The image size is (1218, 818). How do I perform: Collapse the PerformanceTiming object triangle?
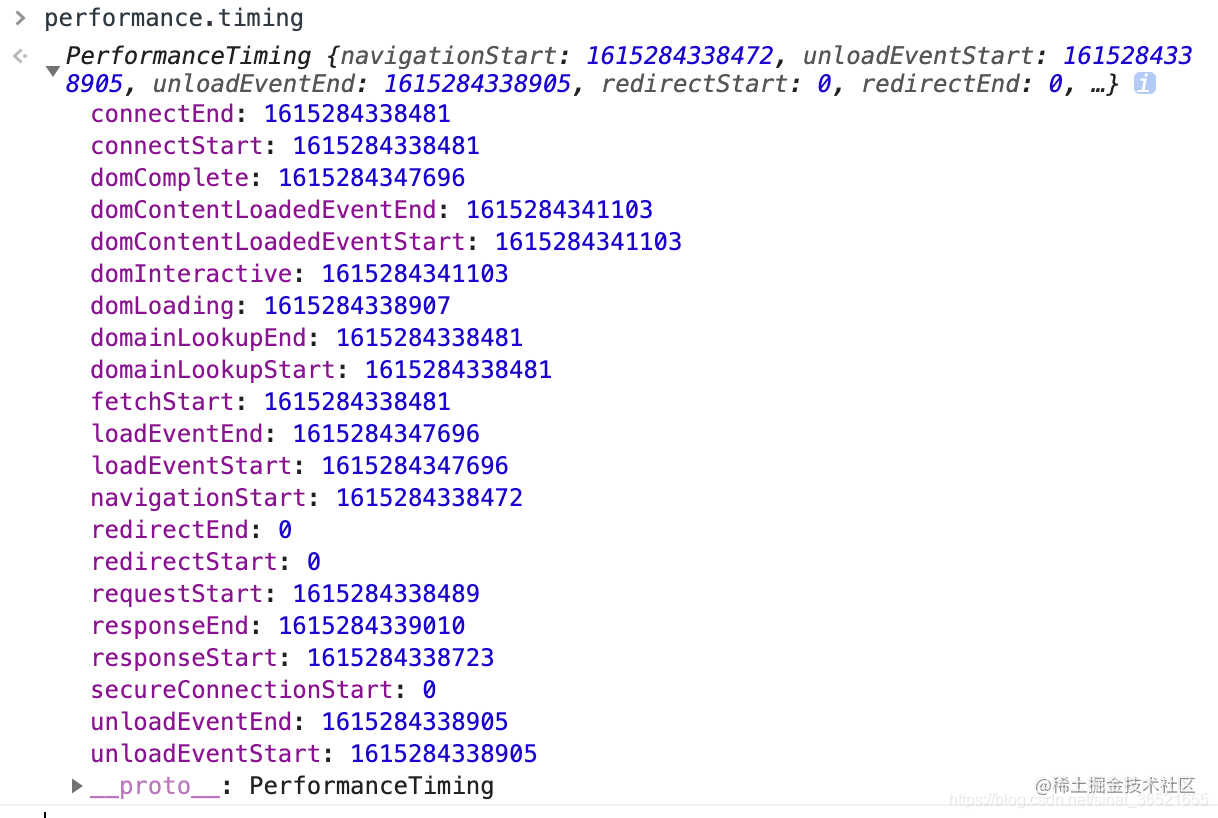click(52, 71)
